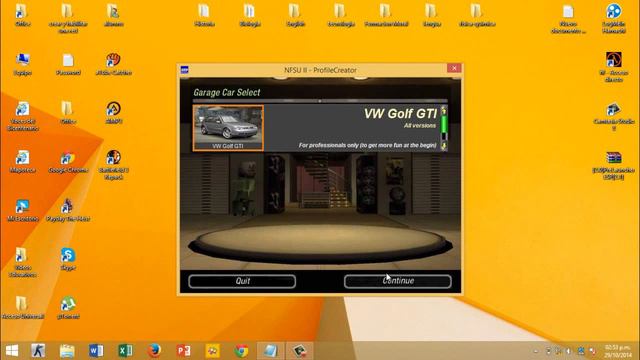Image resolution: width=640 pixels, height=360 pixels.
Task: Open Counter-Strike from the taskbar
Action: [x=38, y=351]
